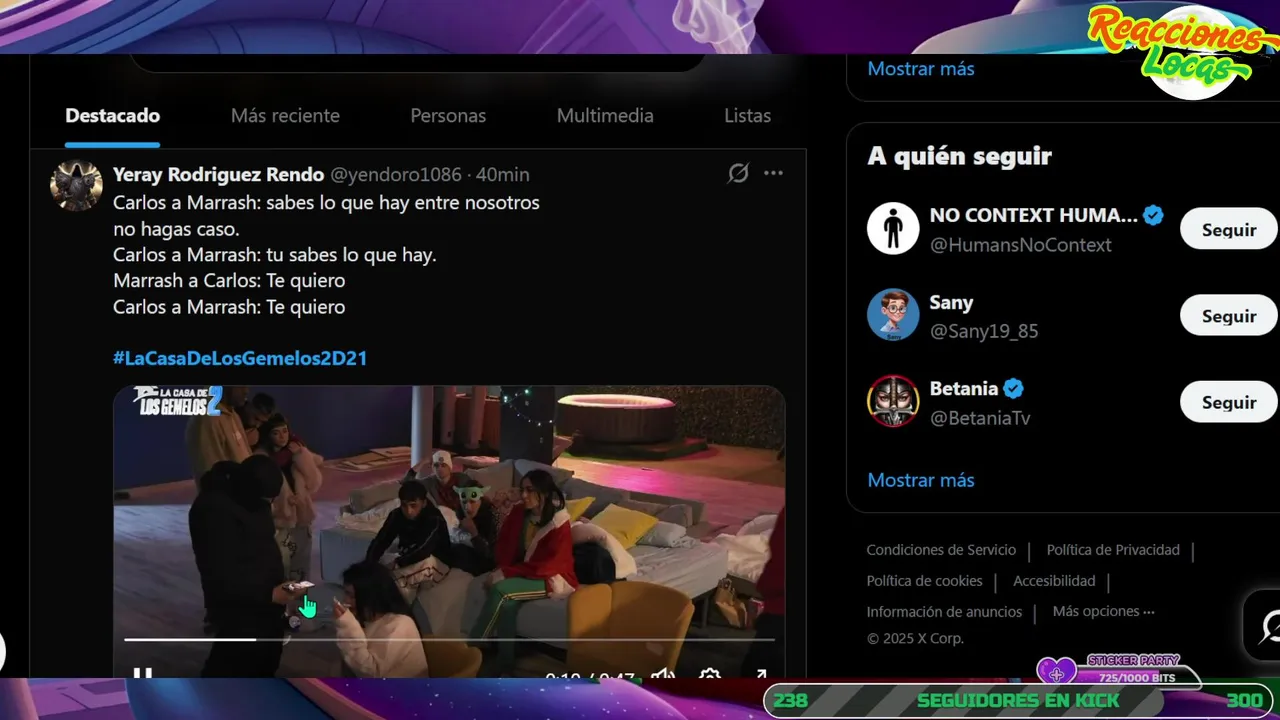The height and width of the screenshot is (720, 1280).
Task: Click the @yendoro1086 handle
Action: point(396,174)
